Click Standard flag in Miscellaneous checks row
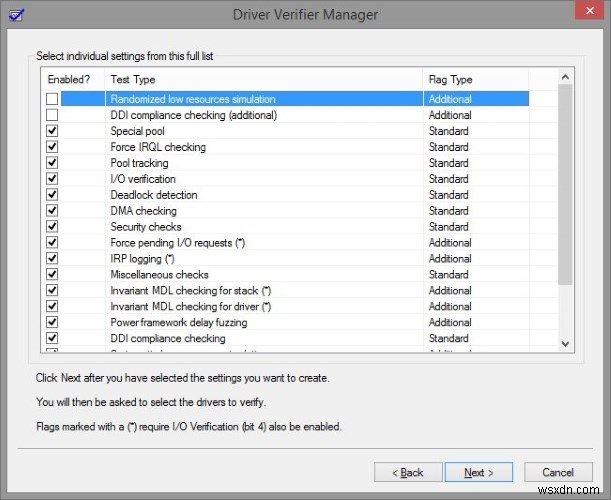Image resolution: width=611 pixels, height=500 pixels. pos(449,275)
